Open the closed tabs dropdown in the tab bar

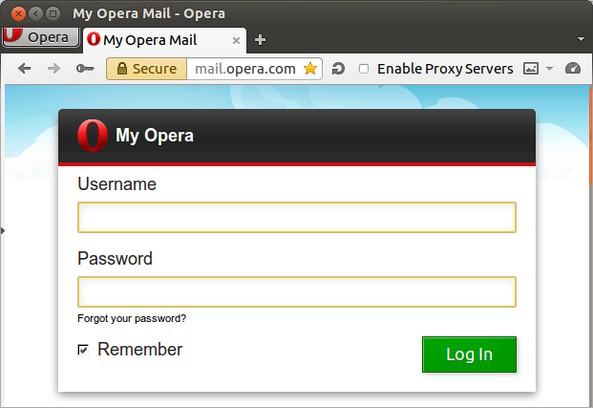pos(581,39)
